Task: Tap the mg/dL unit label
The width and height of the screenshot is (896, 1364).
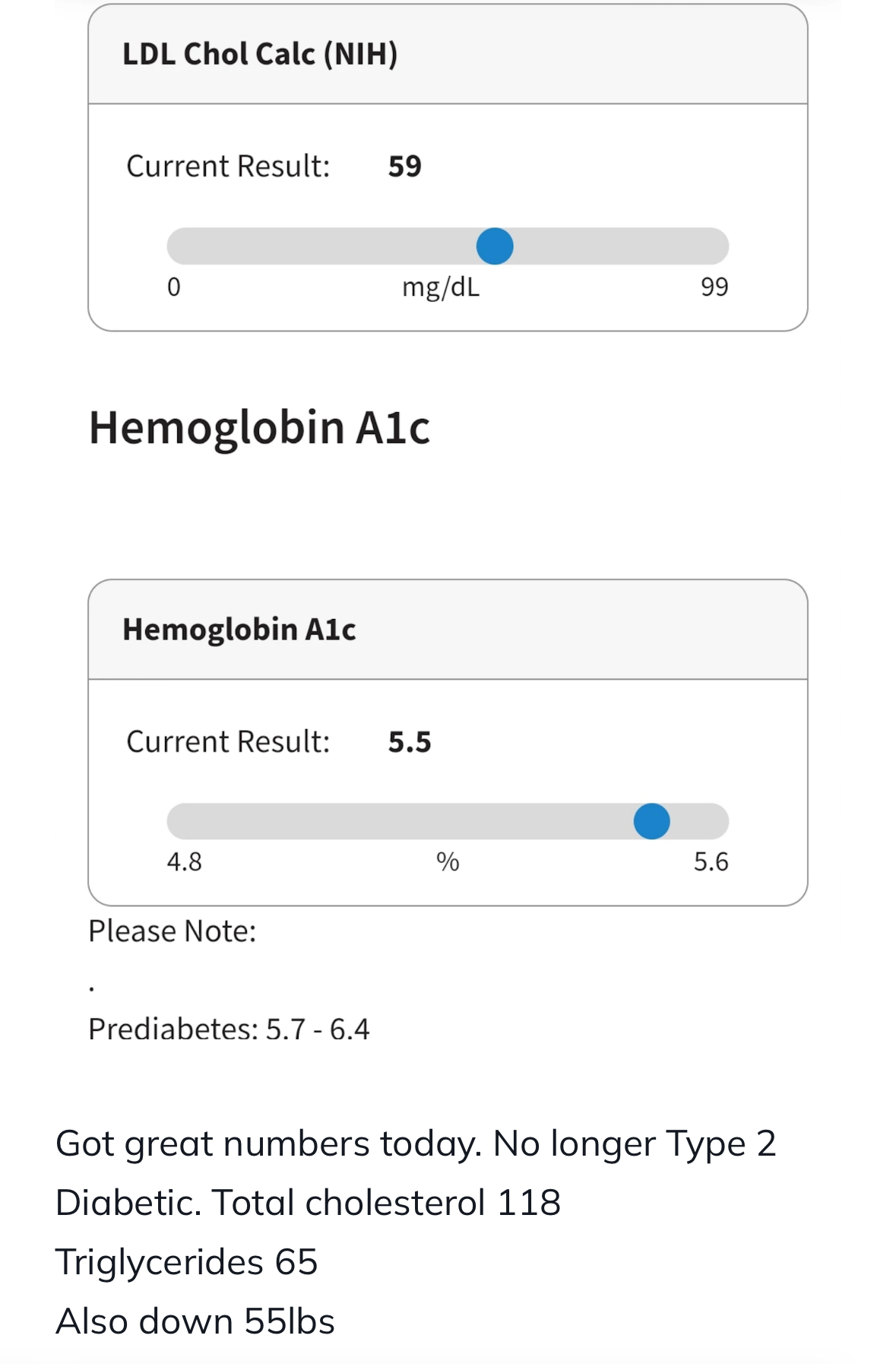Action: pos(441,287)
